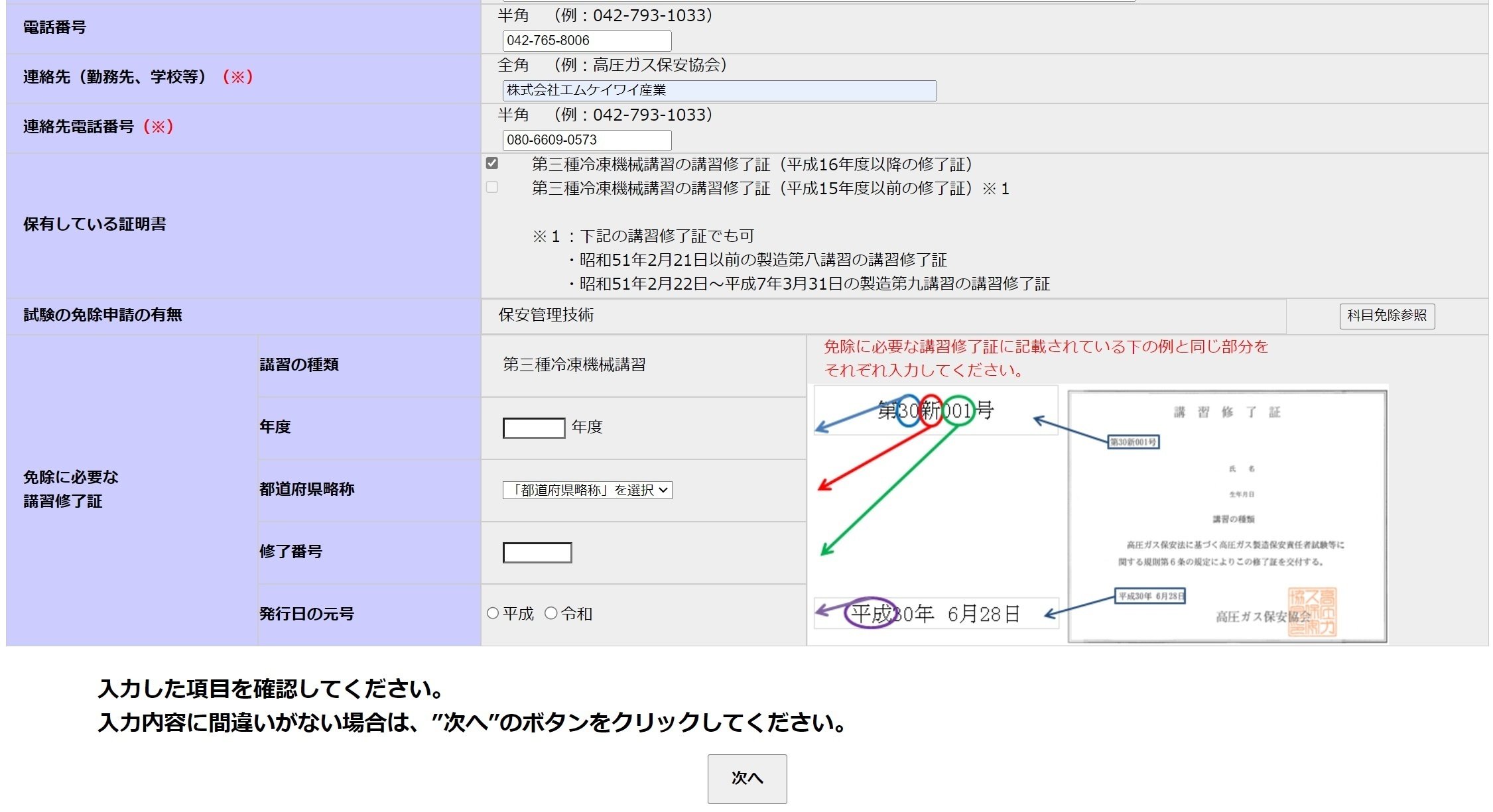The height and width of the screenshot is (812, 1493).
Task: Select the 平成 radio button
Action: coord(493,613)
